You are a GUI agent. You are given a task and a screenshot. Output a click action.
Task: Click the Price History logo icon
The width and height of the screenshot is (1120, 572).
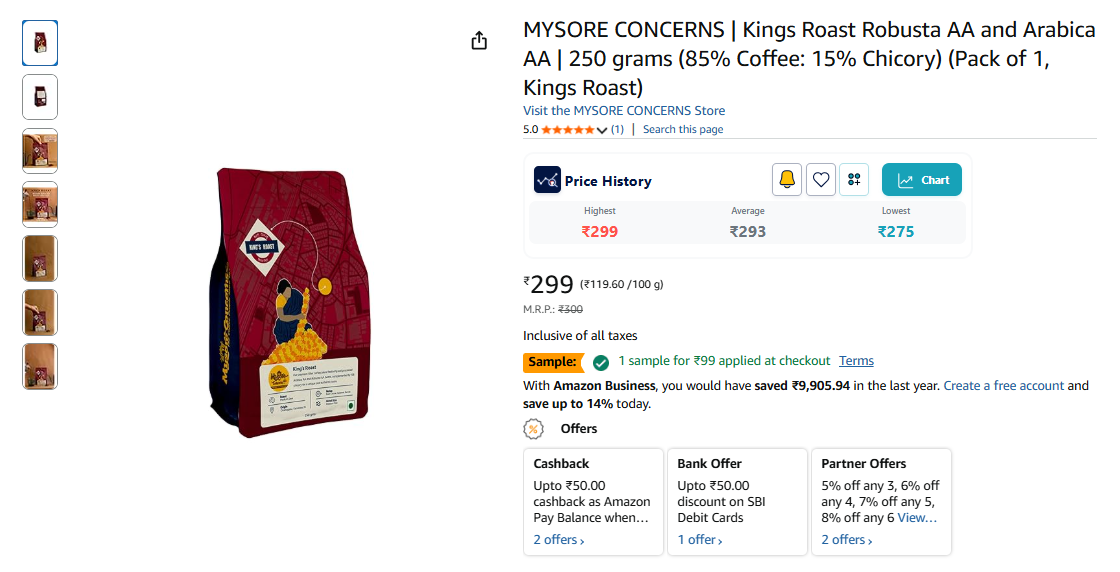(547, 180)
